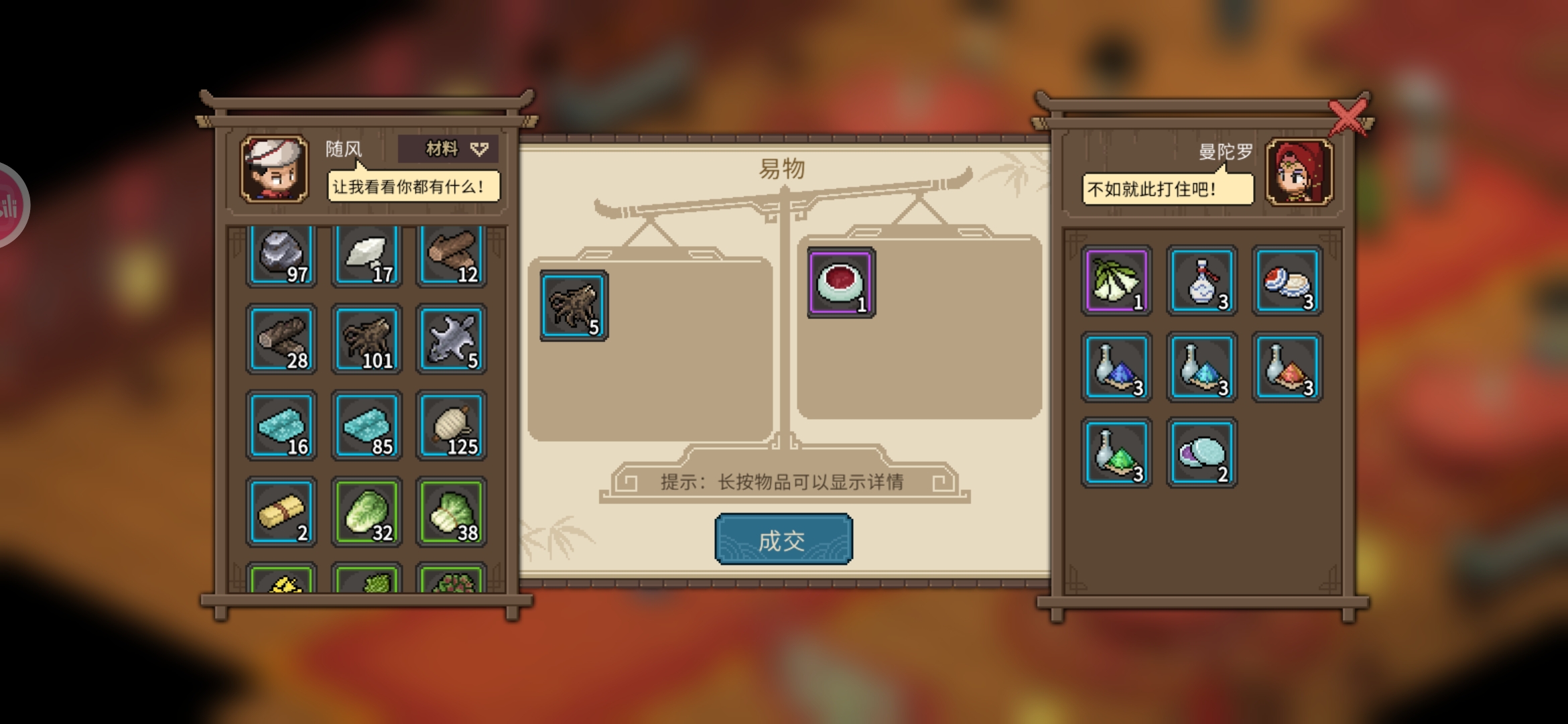The image size is (1568, 724).
Task: Choose the gray animal hide with 5
Action: tap(451, 339)
